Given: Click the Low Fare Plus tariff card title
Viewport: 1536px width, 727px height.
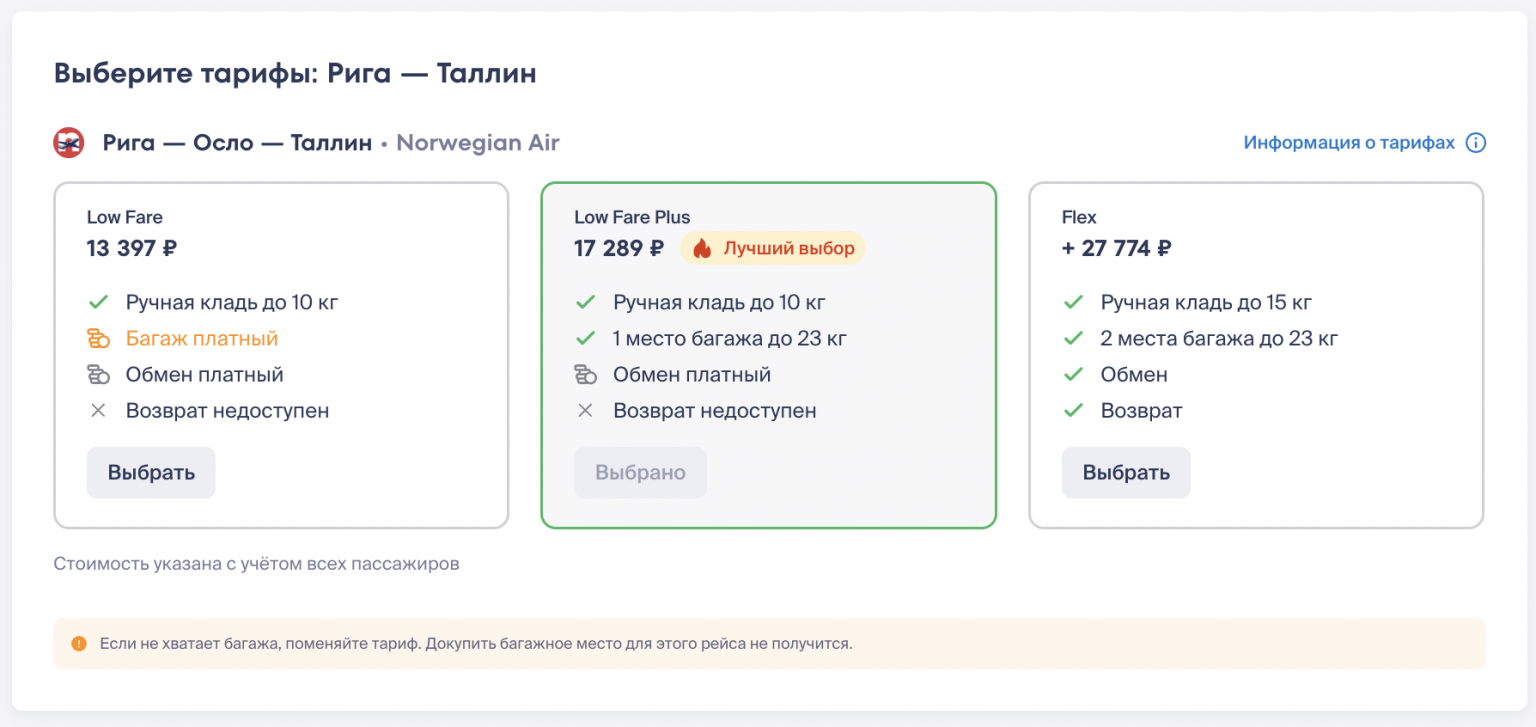Looking at the screenshot, I should point(632,217).
